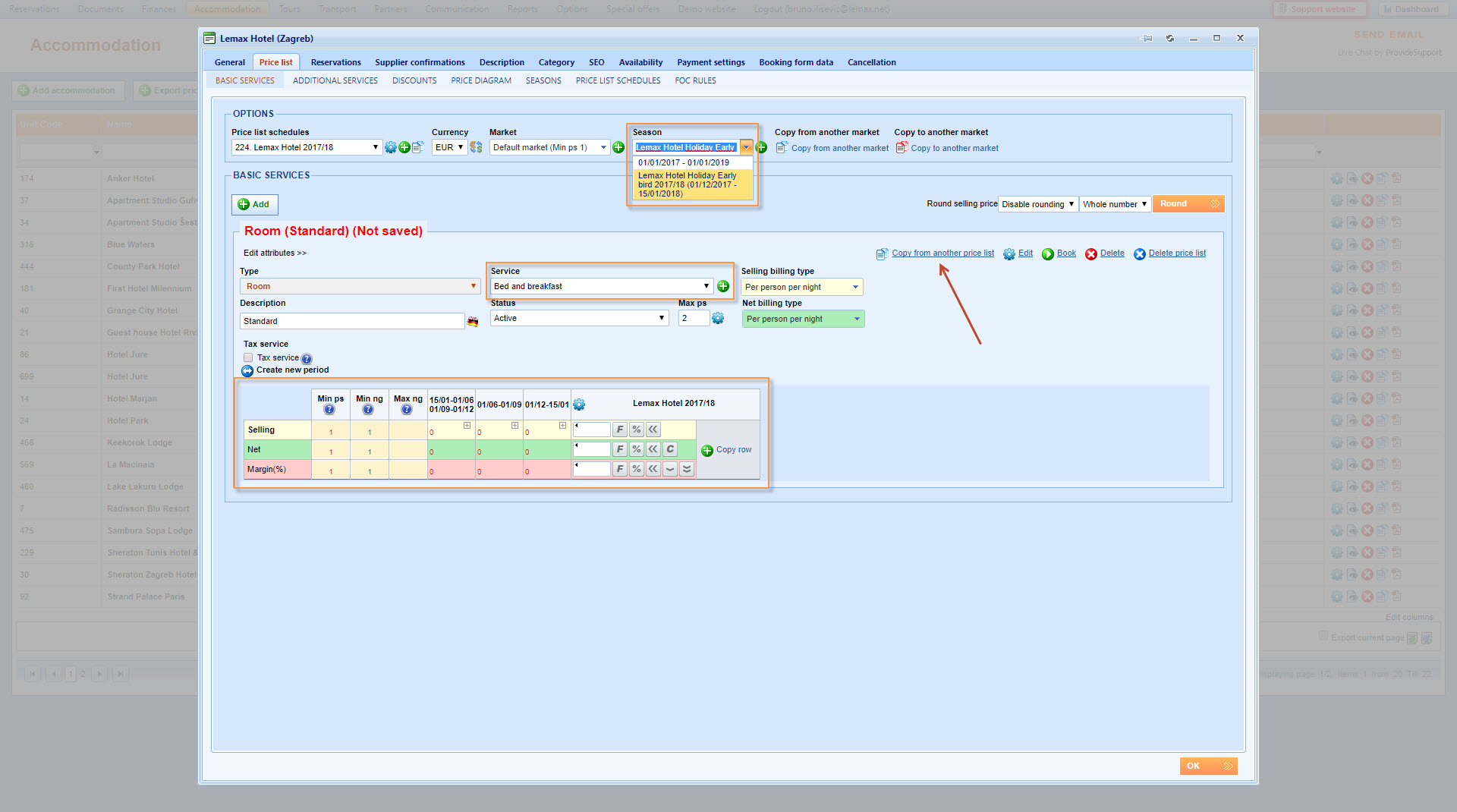The image size is (1457, 812).
Task: Click Copy from another price list link
Action: [942, 253]
